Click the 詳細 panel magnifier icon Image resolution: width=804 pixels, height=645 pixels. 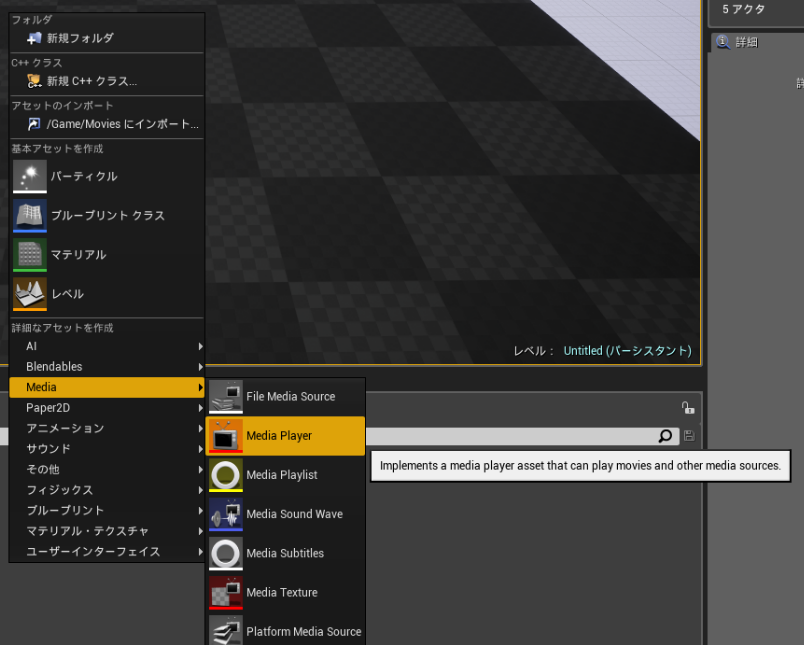tap(723, 42)
